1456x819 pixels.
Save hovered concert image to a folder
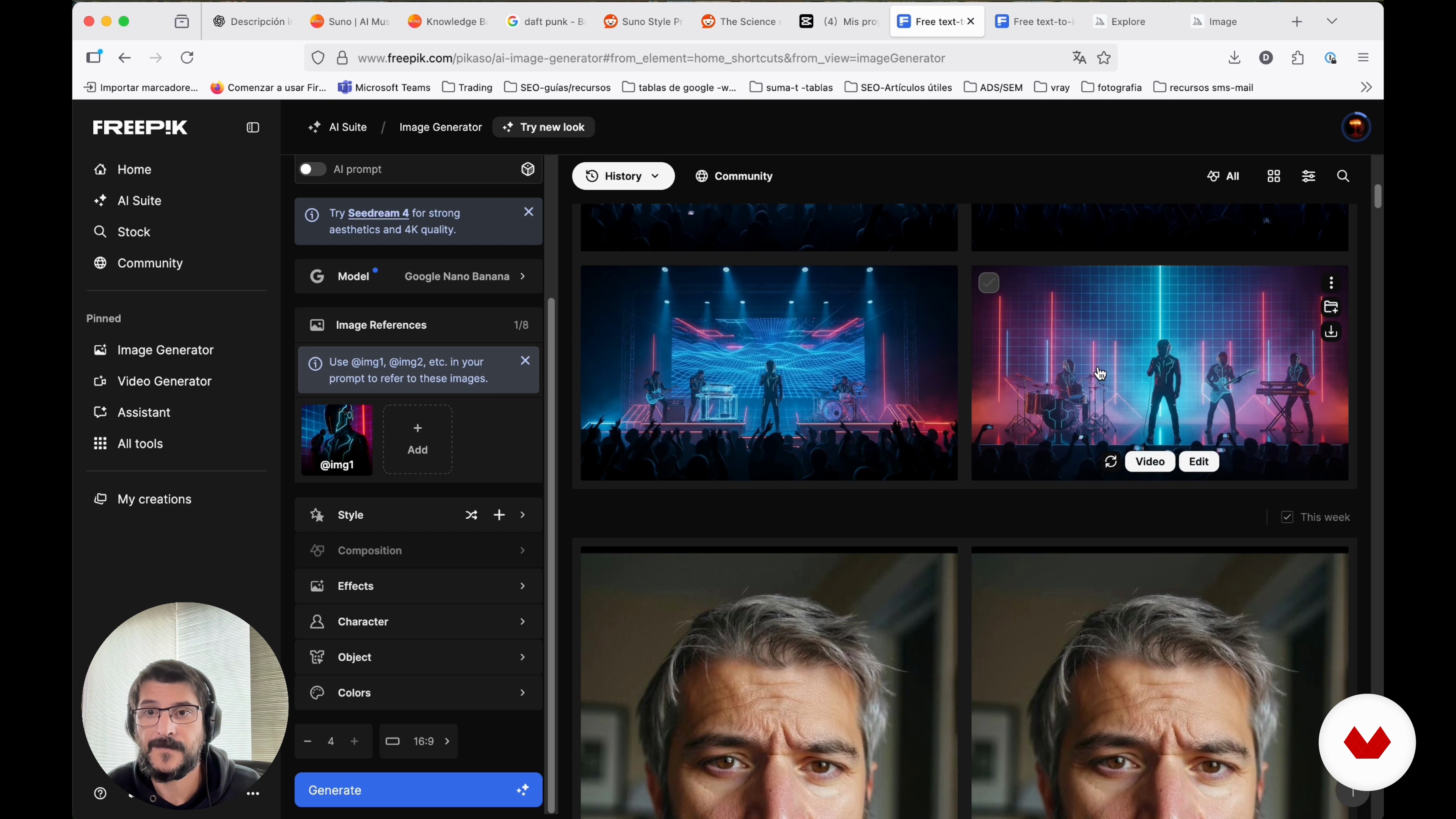(x=1331, y=307)
